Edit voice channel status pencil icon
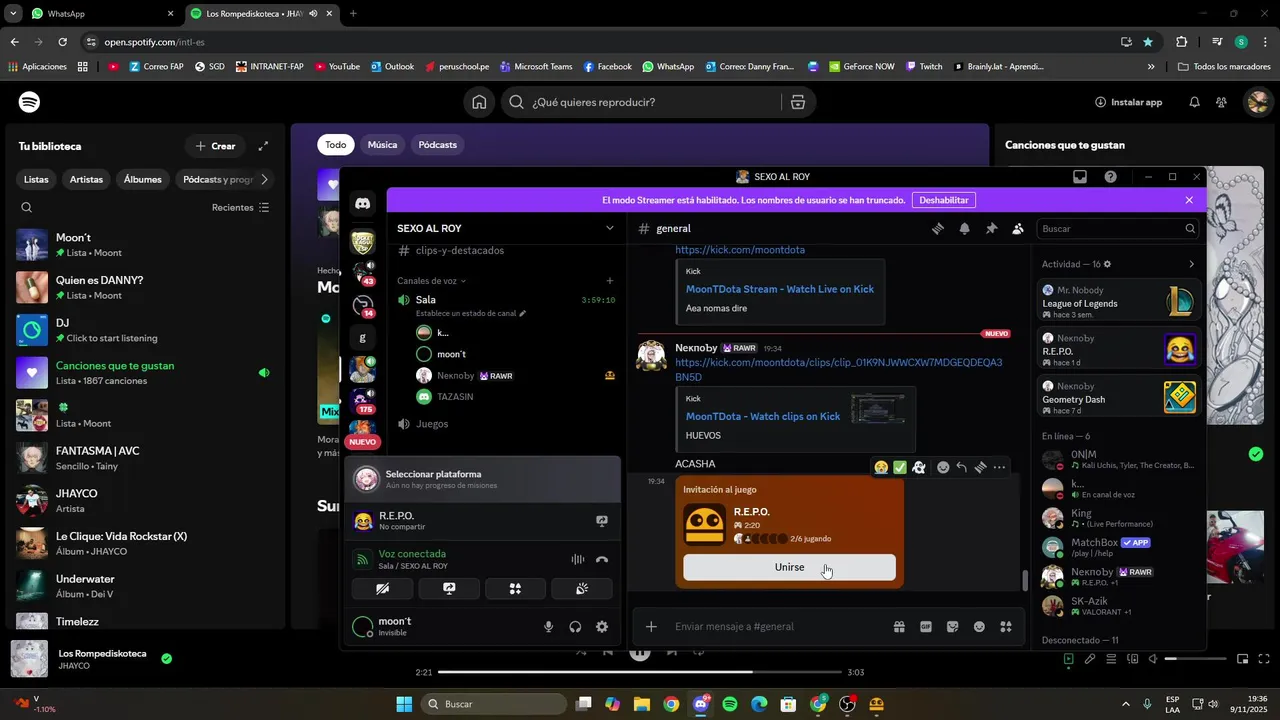Screen dimensions: 1280x720 522,313
